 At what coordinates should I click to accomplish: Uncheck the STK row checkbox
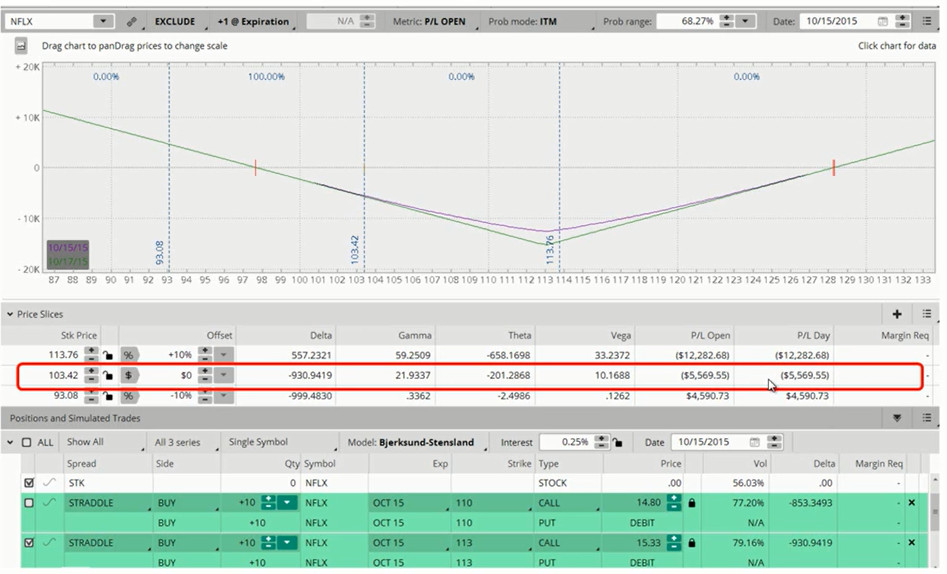tap(29, 483)
